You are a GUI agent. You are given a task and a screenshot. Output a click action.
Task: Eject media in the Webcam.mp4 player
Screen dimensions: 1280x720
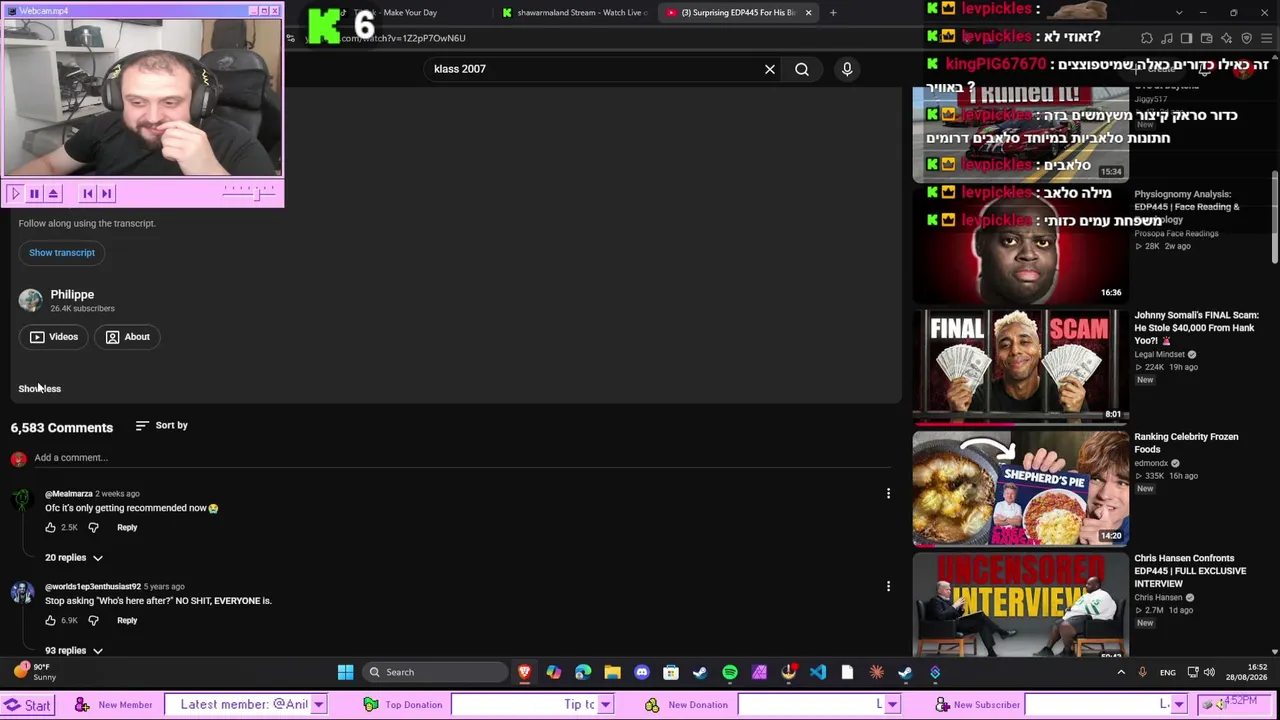point(54,194)
